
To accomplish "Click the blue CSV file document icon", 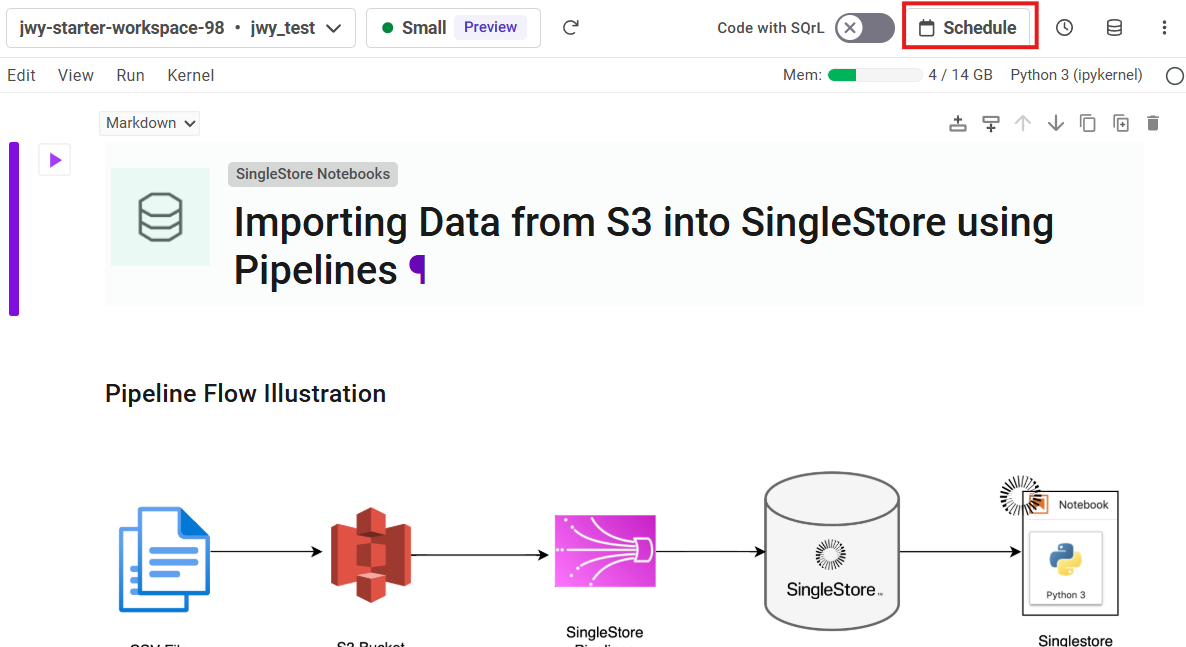I will (165, 559).
